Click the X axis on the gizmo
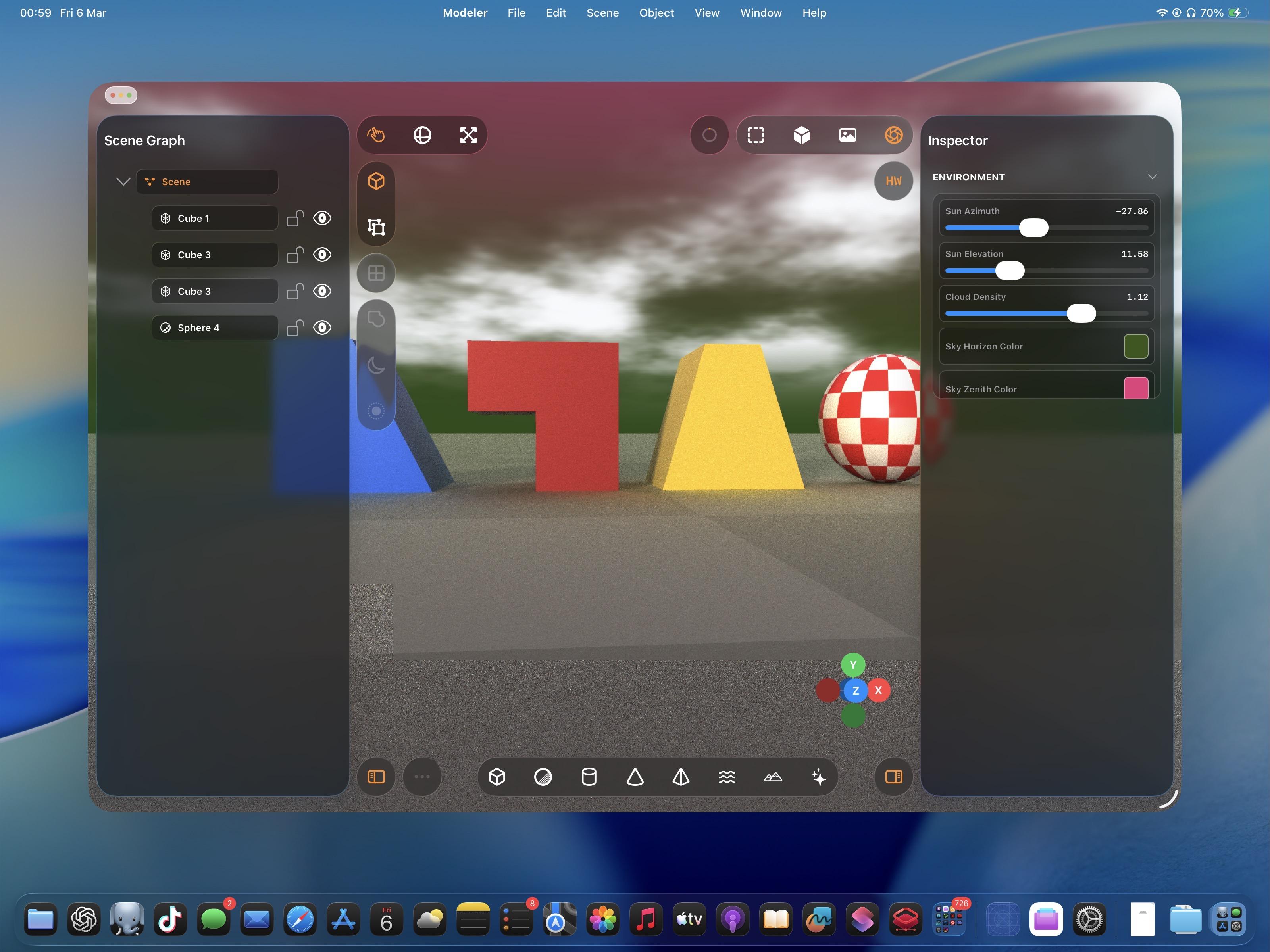 click(878, 690)
